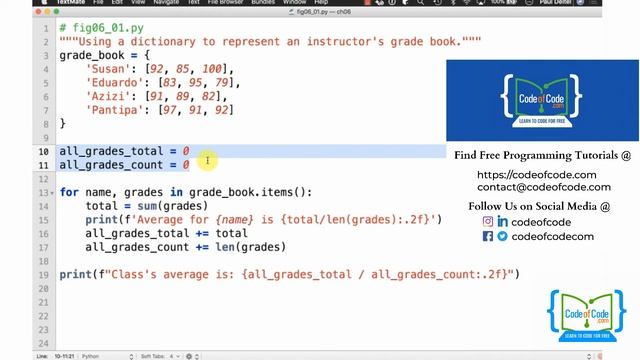Image resolution: width=640 pixels, height=360 pixels.
Task: Click the 'for' keyword on line 13
Action: coord(69,192)
